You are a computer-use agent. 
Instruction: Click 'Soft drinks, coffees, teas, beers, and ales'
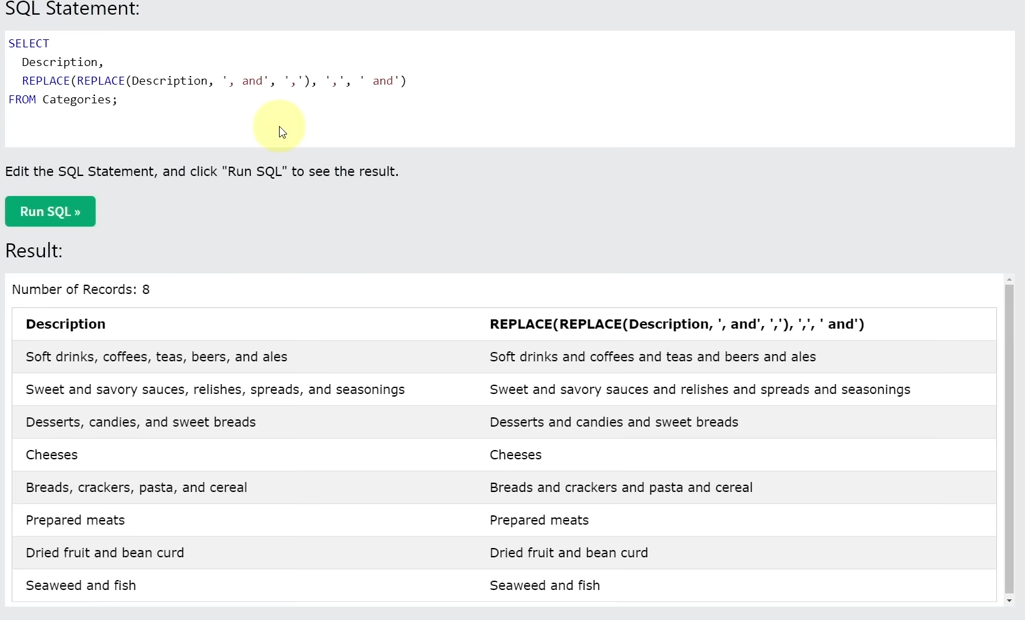[156, 356]
